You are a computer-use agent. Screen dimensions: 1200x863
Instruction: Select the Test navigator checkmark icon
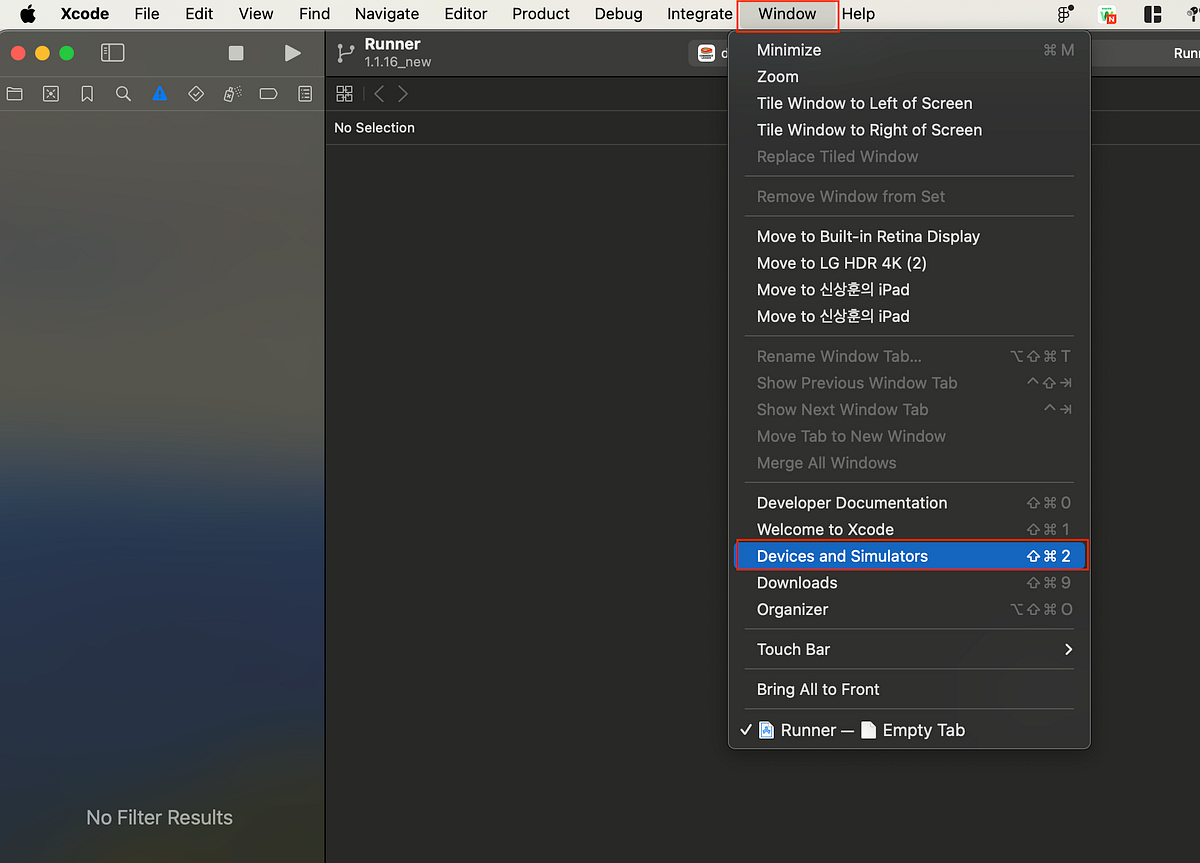pyautogui.click(x=195, y=93)
